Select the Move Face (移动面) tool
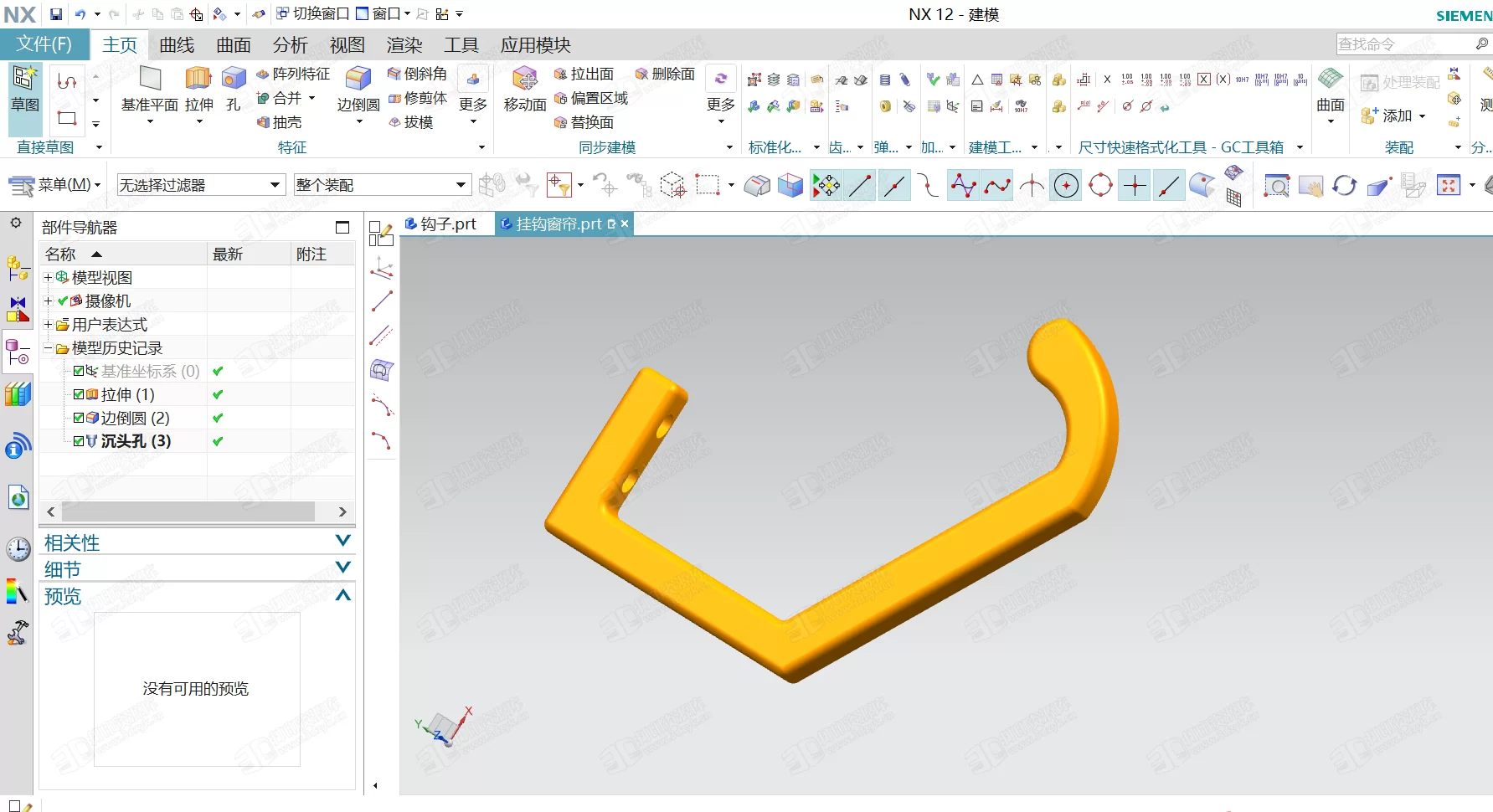 pos(525,90)
